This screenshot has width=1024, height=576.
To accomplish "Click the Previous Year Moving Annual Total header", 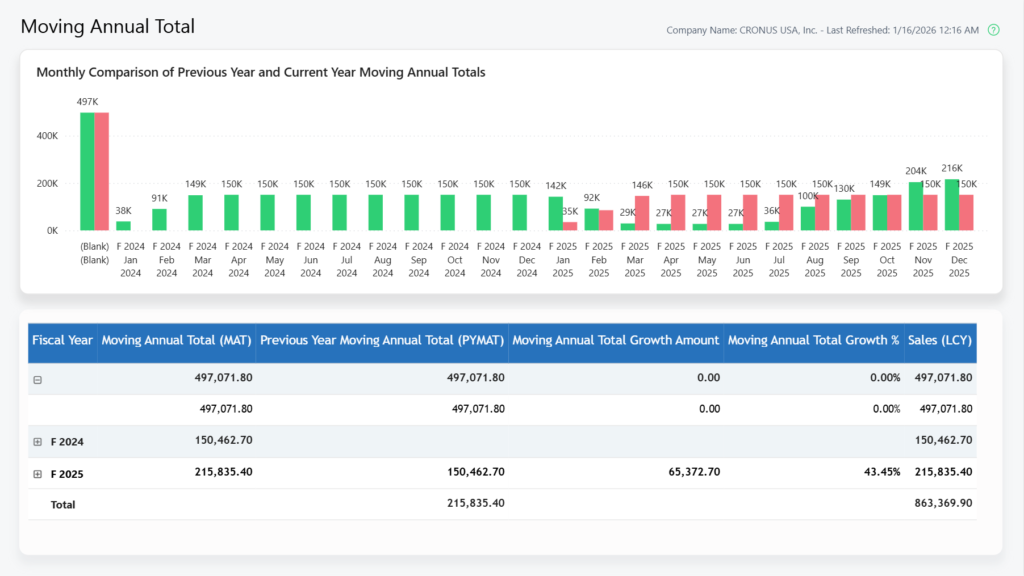I will pyautogui.click(x=382, y=340).
